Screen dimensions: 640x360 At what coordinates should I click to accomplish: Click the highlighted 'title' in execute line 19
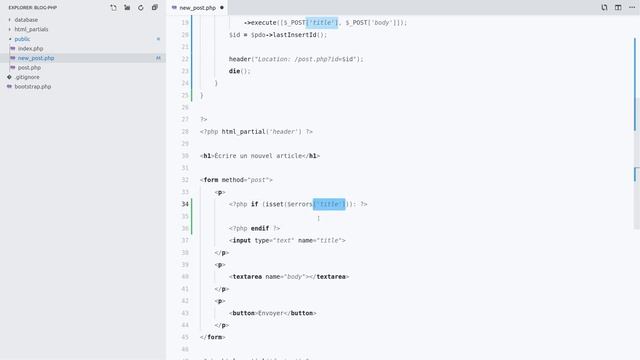(322, 22)
